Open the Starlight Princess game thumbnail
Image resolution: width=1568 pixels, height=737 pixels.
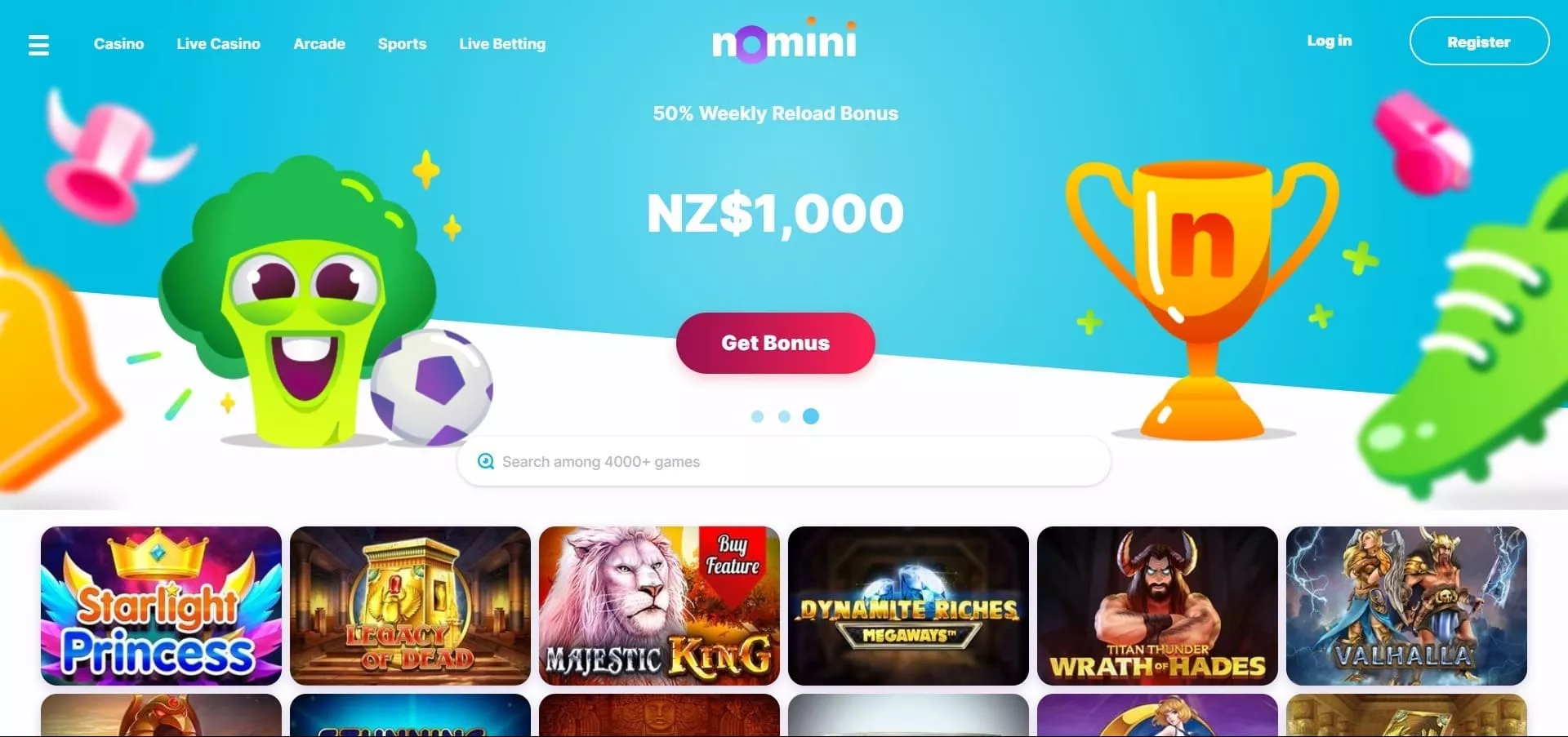(161, 606)
